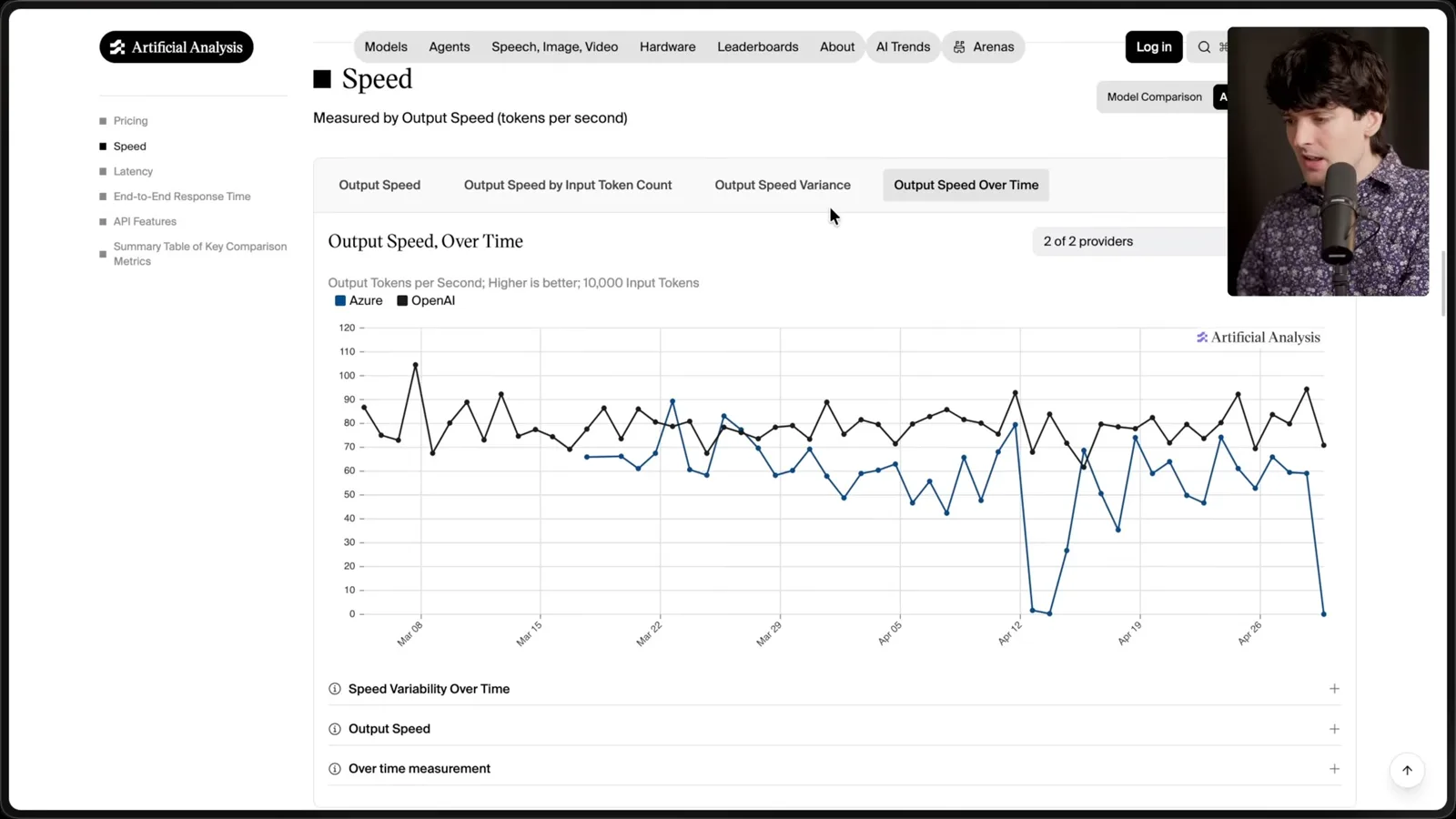Expand Speed Variability Over Time plus icon
This screenshot has height=819, width=1456.
click(x=1334, y=689)
